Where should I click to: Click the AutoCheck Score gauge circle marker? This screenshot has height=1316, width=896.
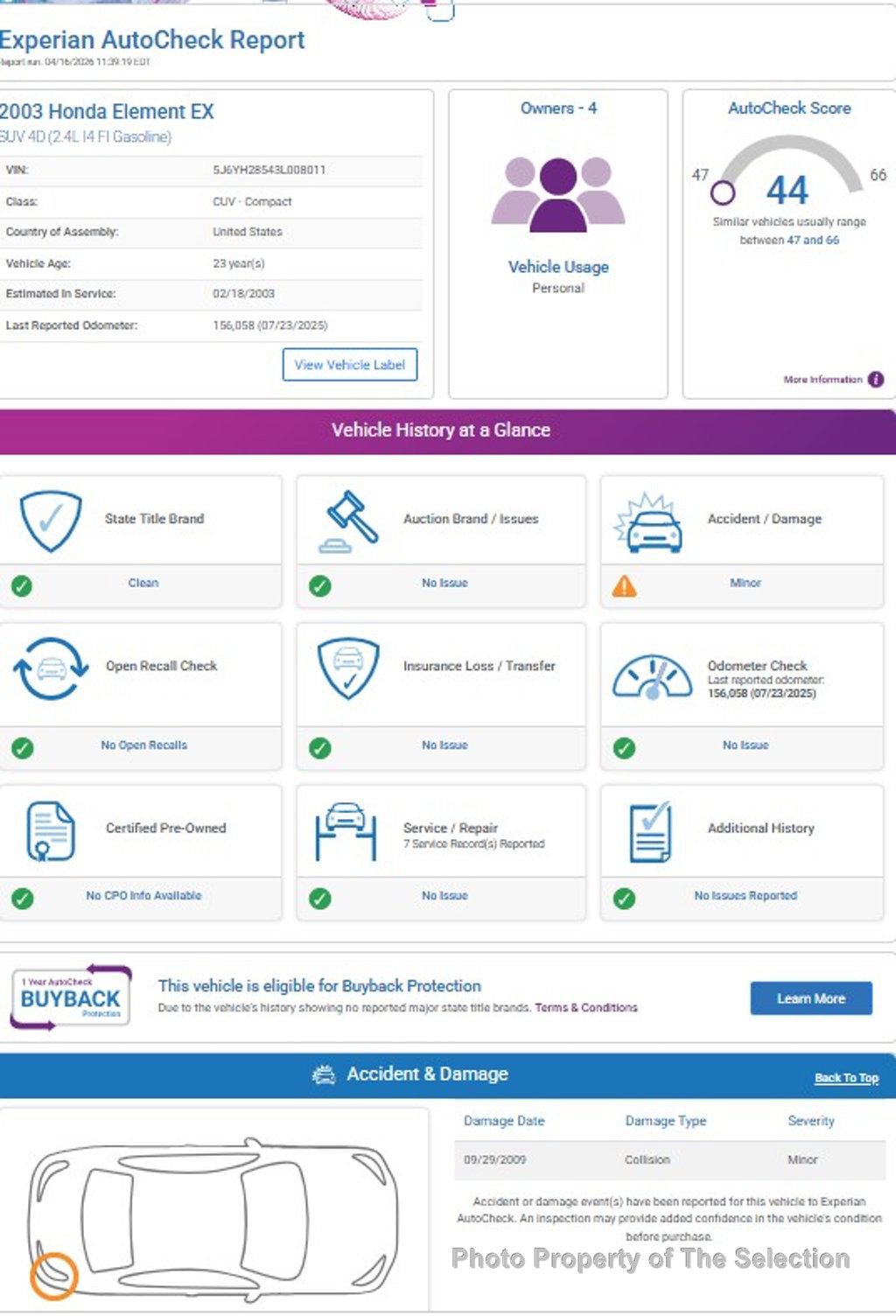click(723, 192)
